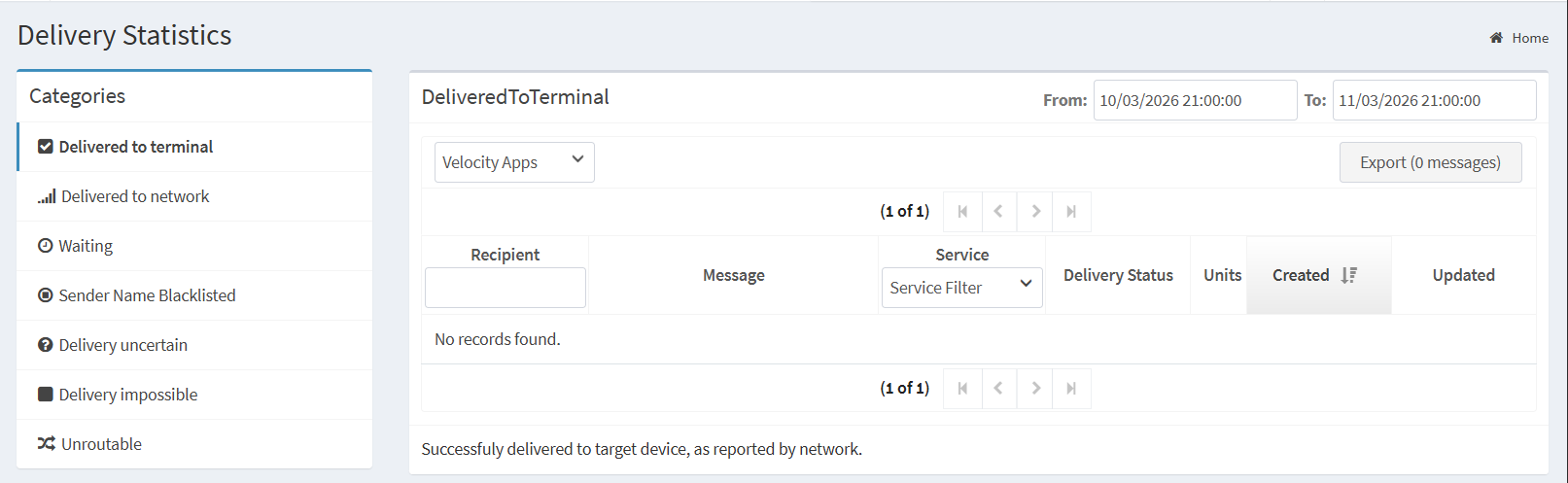Viewport: 1568px width, 483px height.
Task: Focus the Recipient filter input field
Action: click(505, 288)
